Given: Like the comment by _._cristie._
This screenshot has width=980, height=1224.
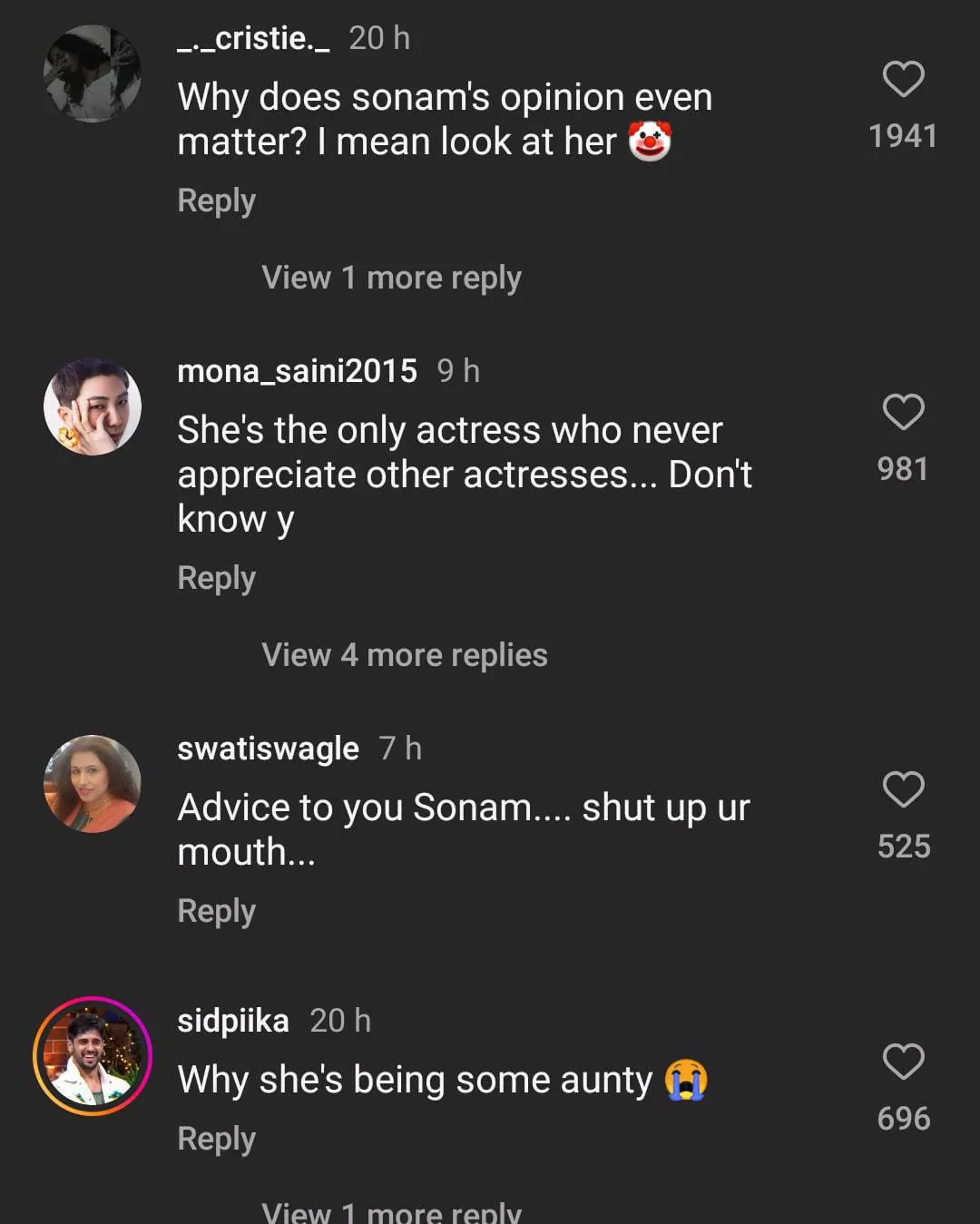Looking at the screenshot, I should (x=903, y=80).
